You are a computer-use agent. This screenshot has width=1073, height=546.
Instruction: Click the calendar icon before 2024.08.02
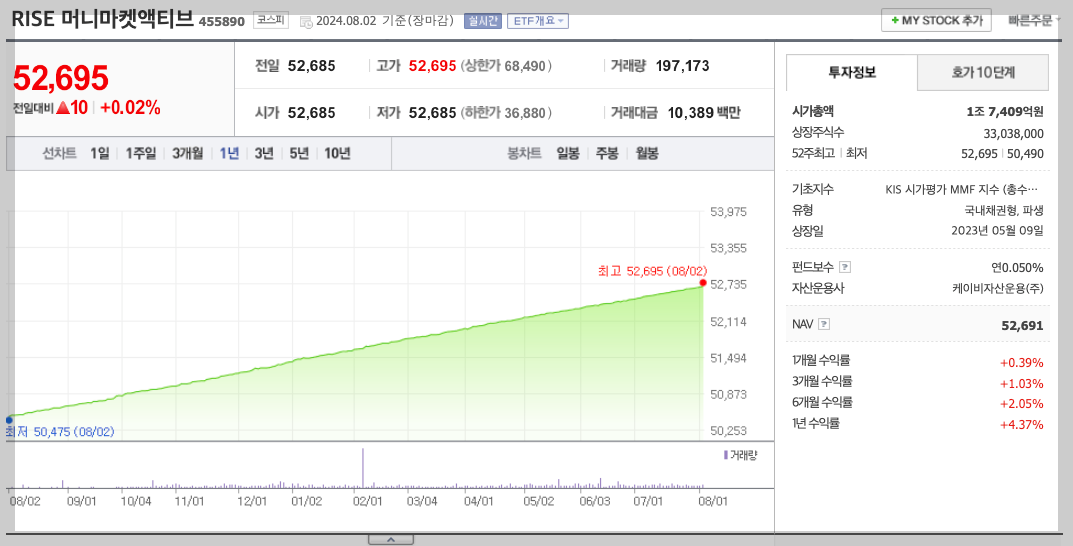point(306,21)
